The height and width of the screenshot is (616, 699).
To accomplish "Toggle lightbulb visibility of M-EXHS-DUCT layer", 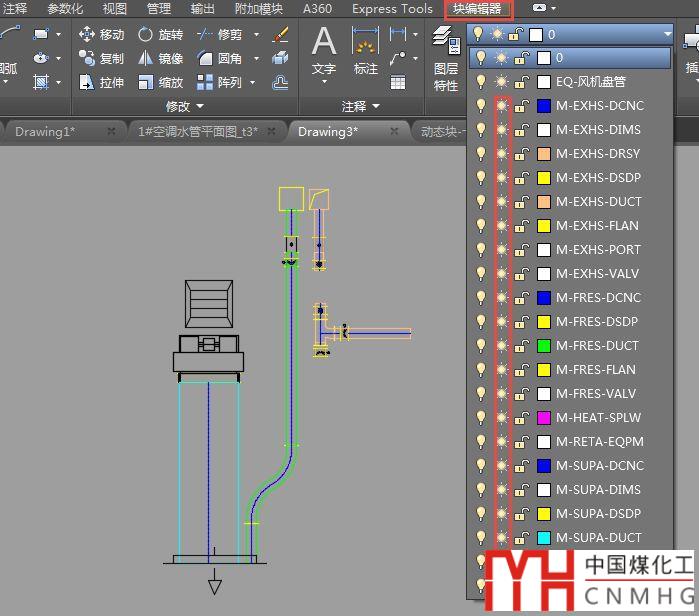I will tap(481, 202).
